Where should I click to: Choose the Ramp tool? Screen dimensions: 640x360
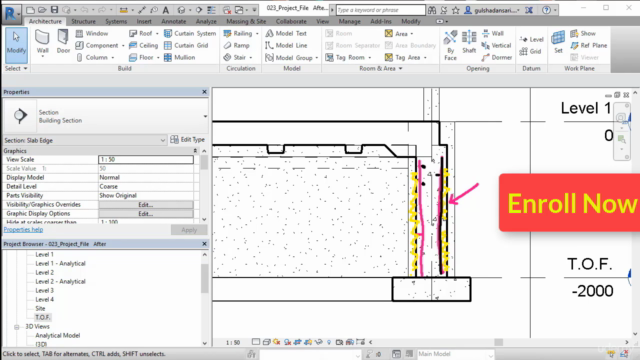[236, 45]
